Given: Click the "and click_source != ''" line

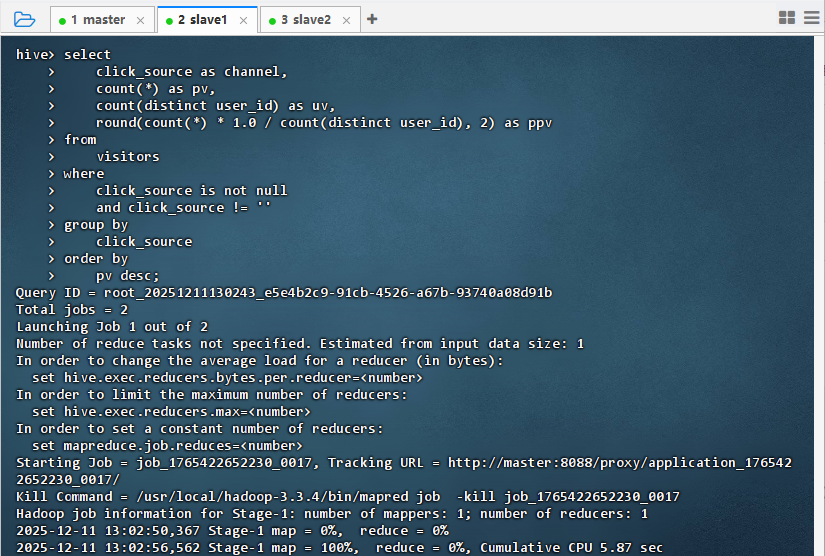Looking at the screenshot, I should (184, 208).
